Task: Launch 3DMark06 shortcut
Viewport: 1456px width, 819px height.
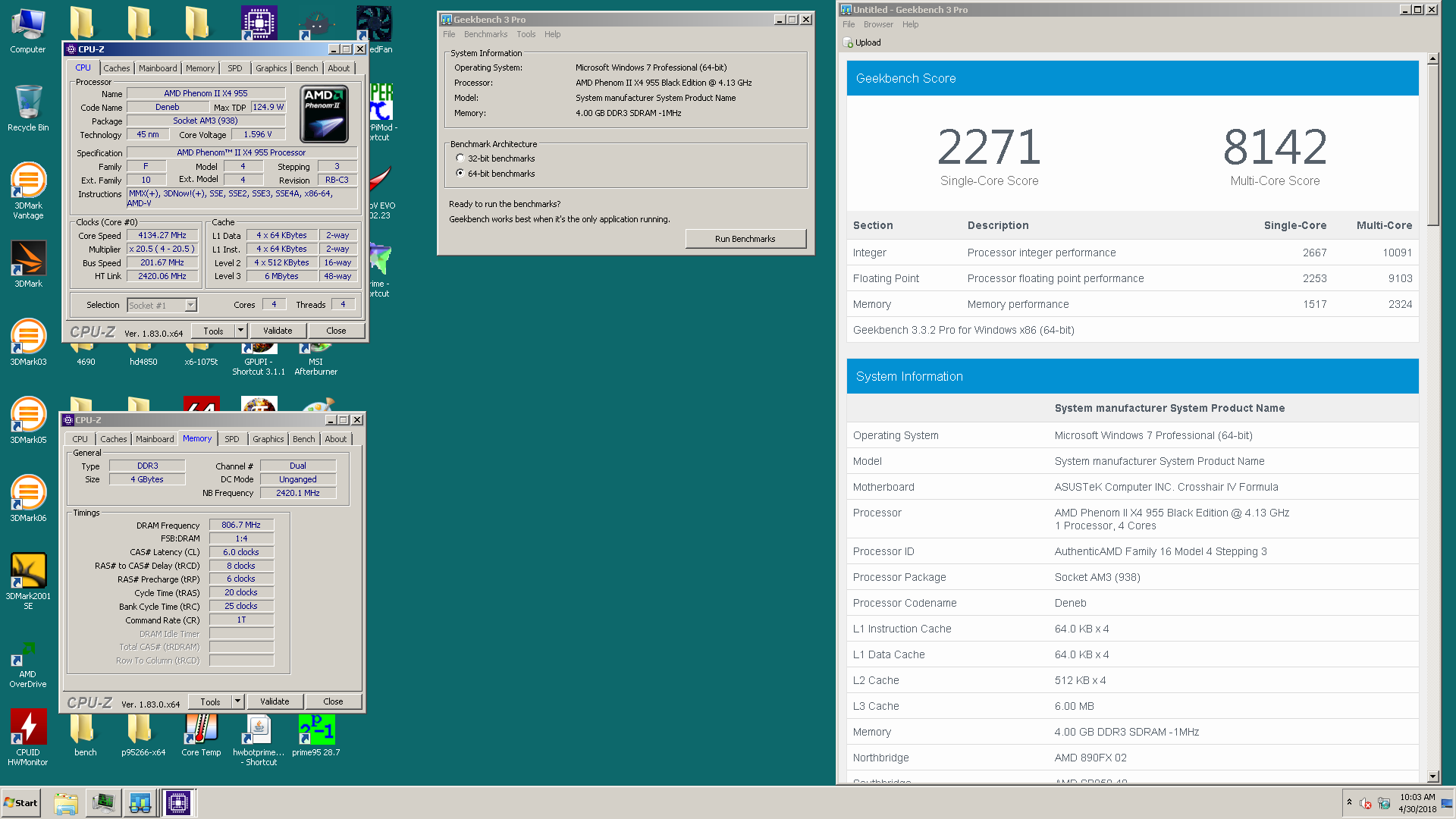Action: point(28,498)
